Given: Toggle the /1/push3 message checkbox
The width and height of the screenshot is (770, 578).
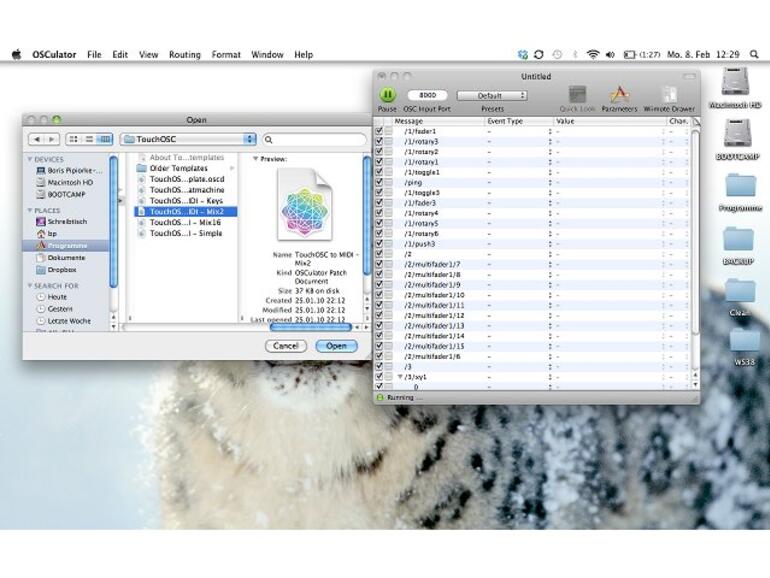Looking at the screenshot, I should (x=379, y=244).
